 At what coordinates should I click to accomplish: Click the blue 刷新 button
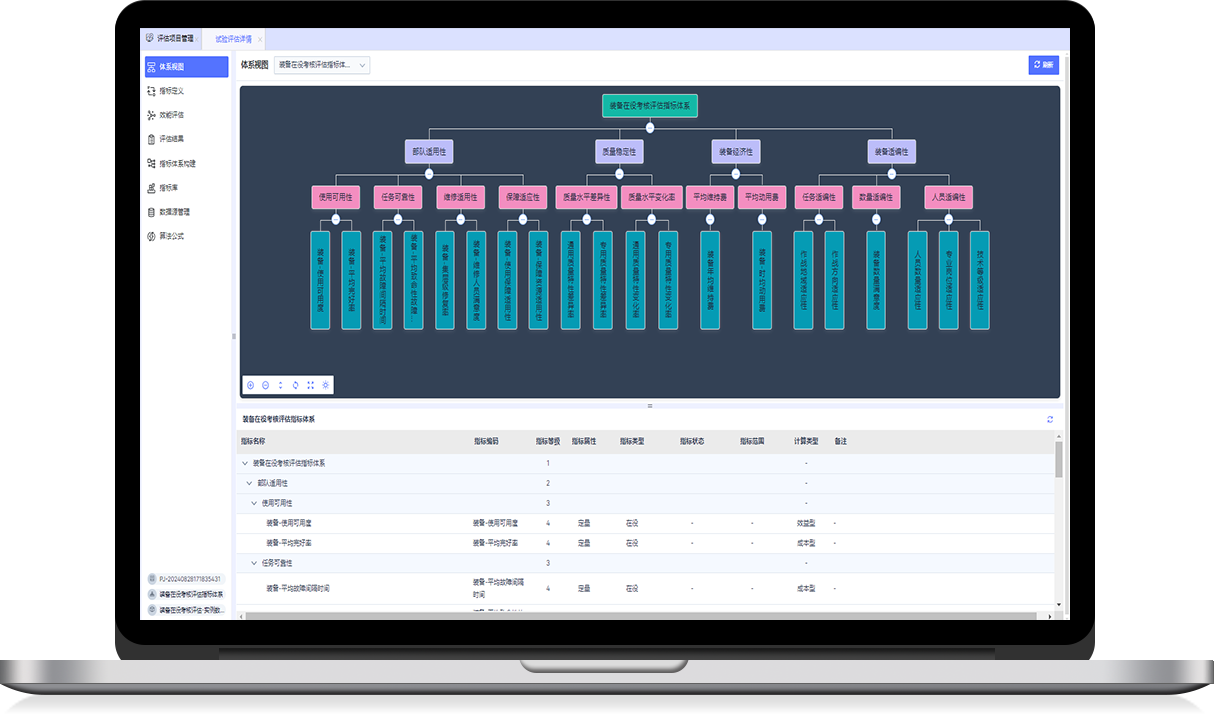point(1043,65)
